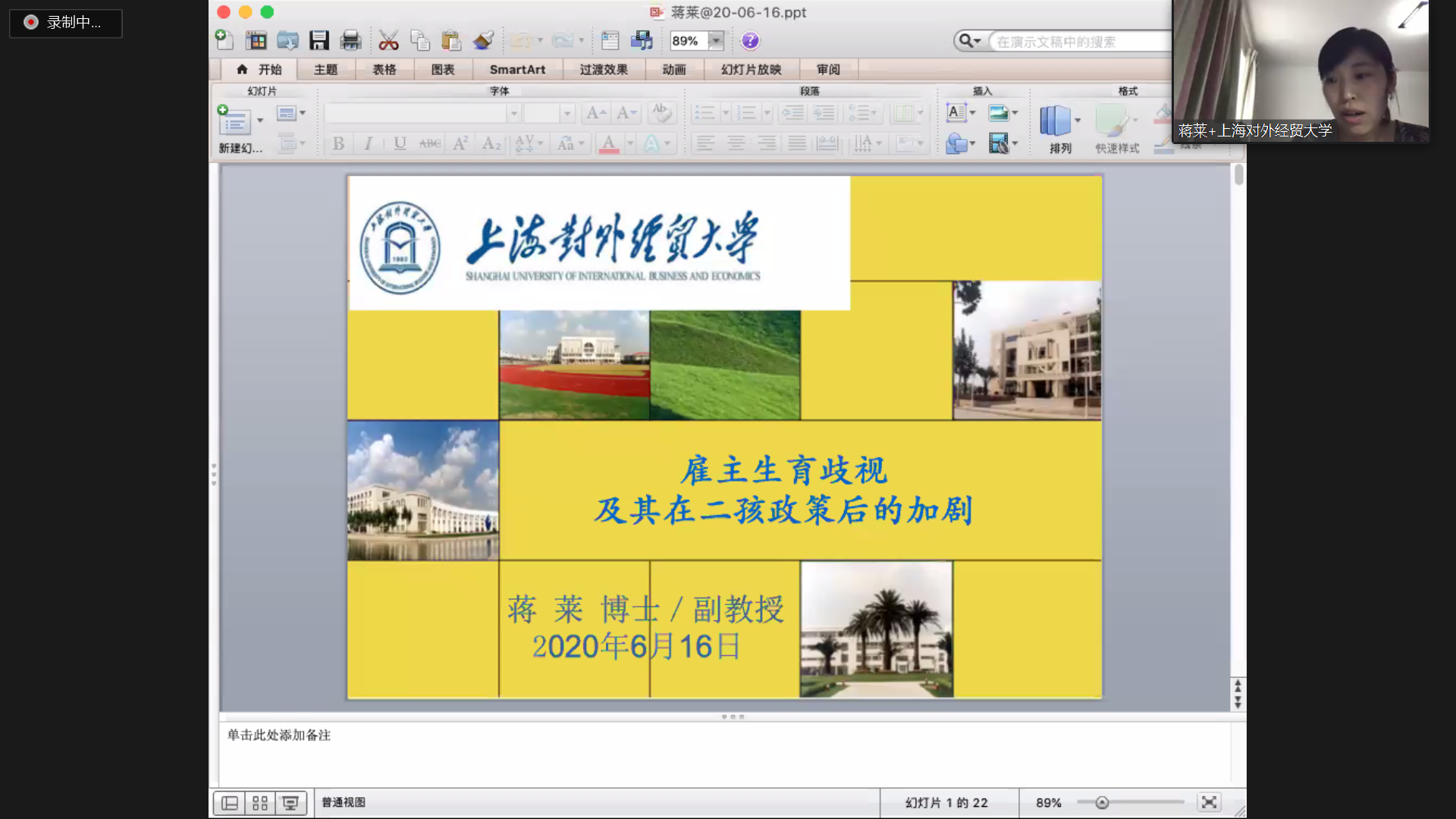Viewport: 1456px width, 819px height.
Task: Select normal view button in status bar
Action: point(230,803)
